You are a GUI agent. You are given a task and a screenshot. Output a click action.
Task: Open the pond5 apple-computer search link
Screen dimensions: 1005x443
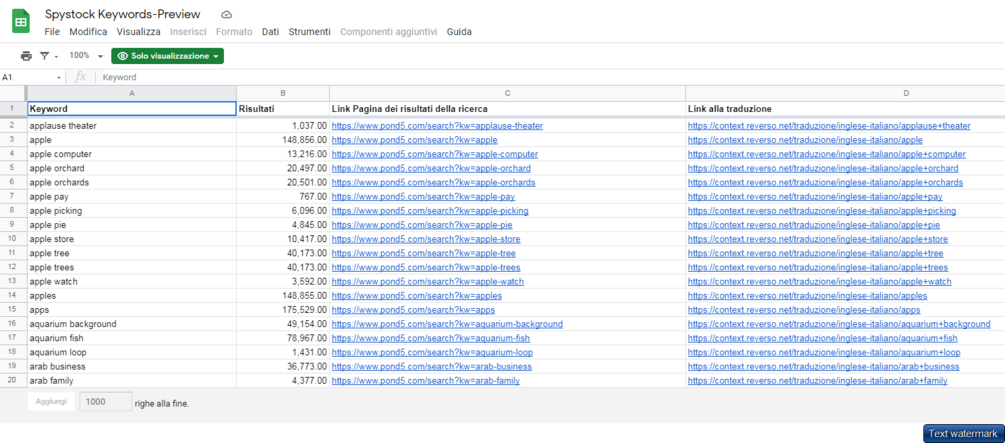click(435, 155)
